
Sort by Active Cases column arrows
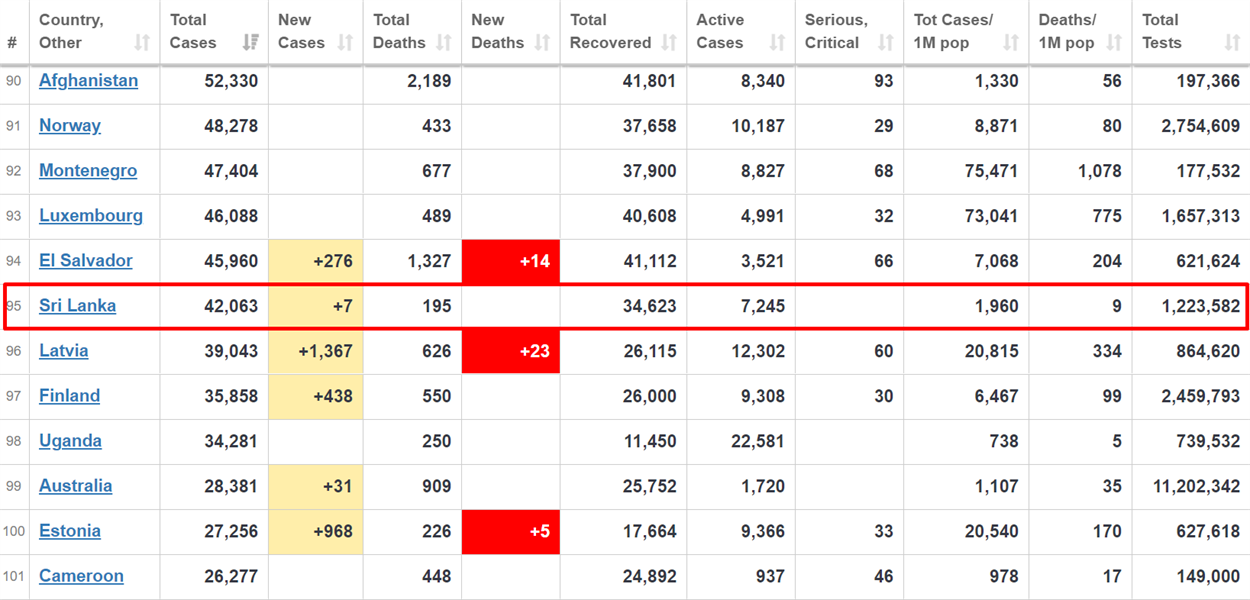[x=777, y=43]
